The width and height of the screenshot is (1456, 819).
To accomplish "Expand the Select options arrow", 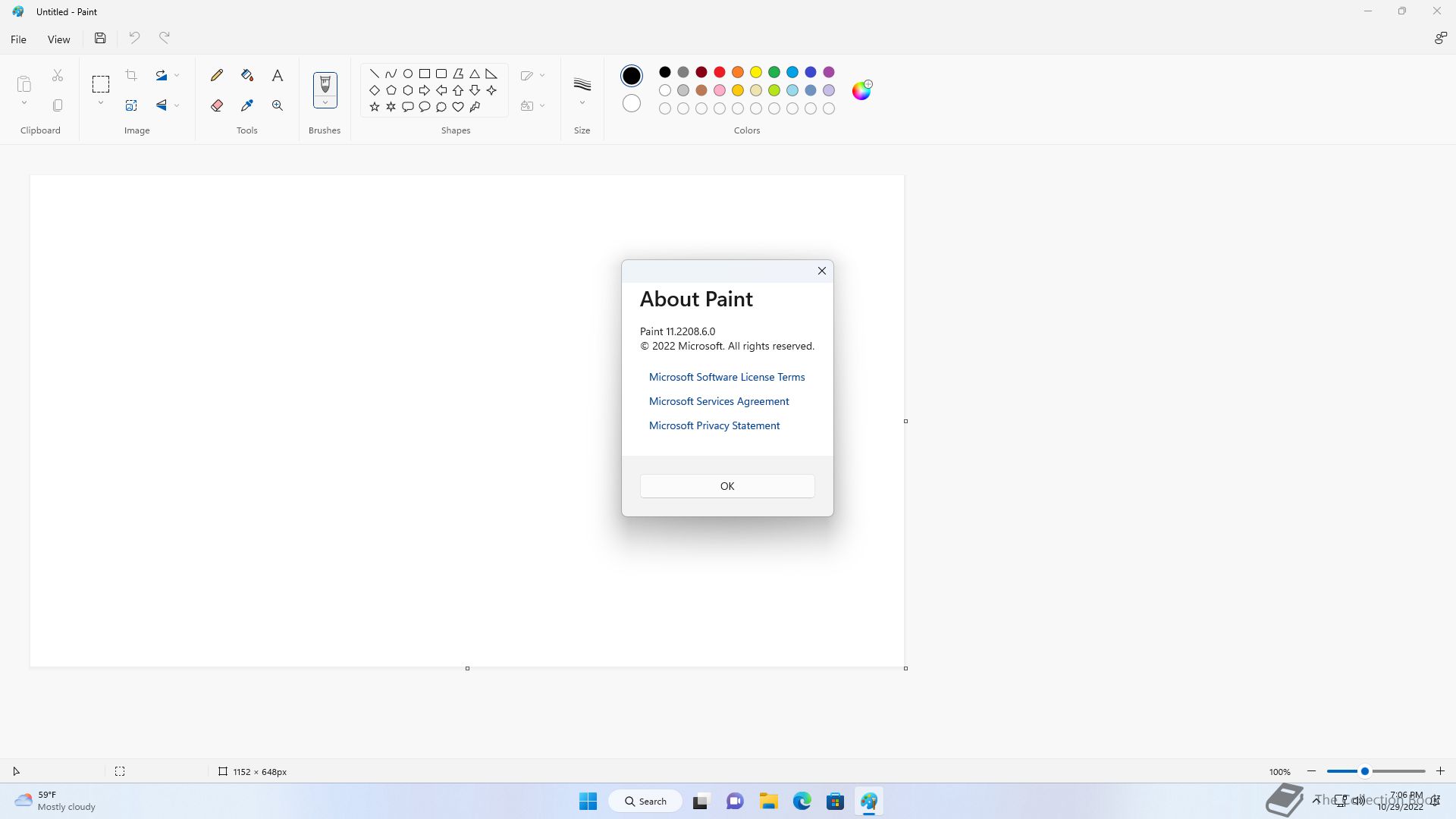I will click(x=101, y=103).
